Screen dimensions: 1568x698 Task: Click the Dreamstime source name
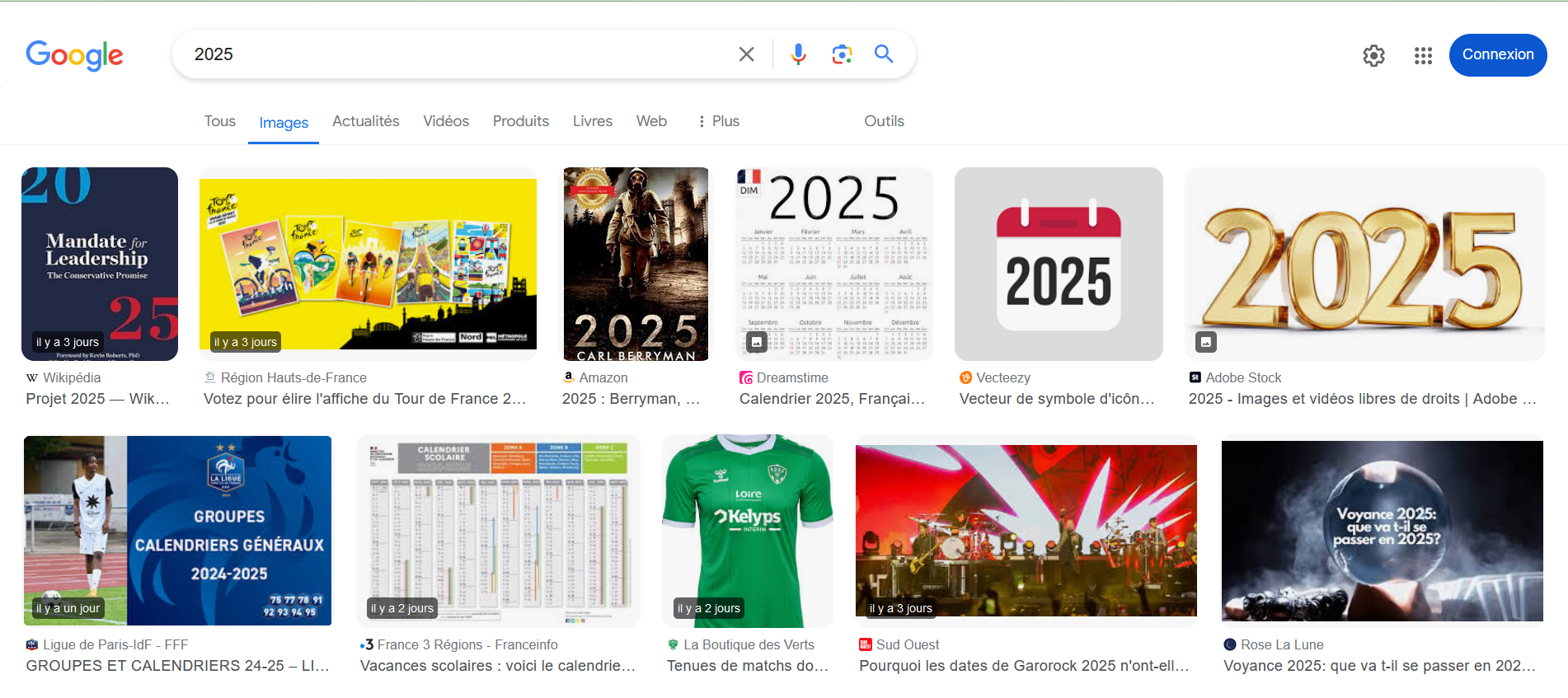click(792, 377)
